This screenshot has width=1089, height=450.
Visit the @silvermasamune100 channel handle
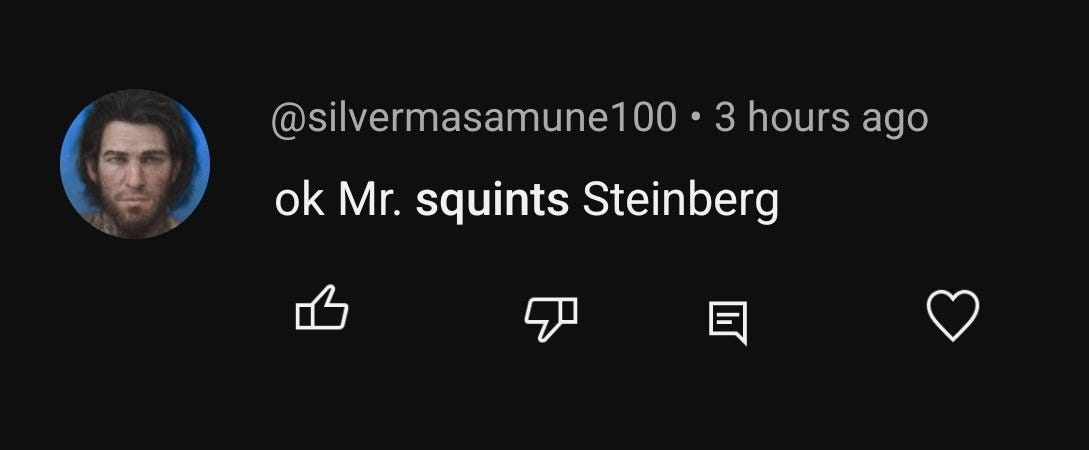click(x=474, y=117)
